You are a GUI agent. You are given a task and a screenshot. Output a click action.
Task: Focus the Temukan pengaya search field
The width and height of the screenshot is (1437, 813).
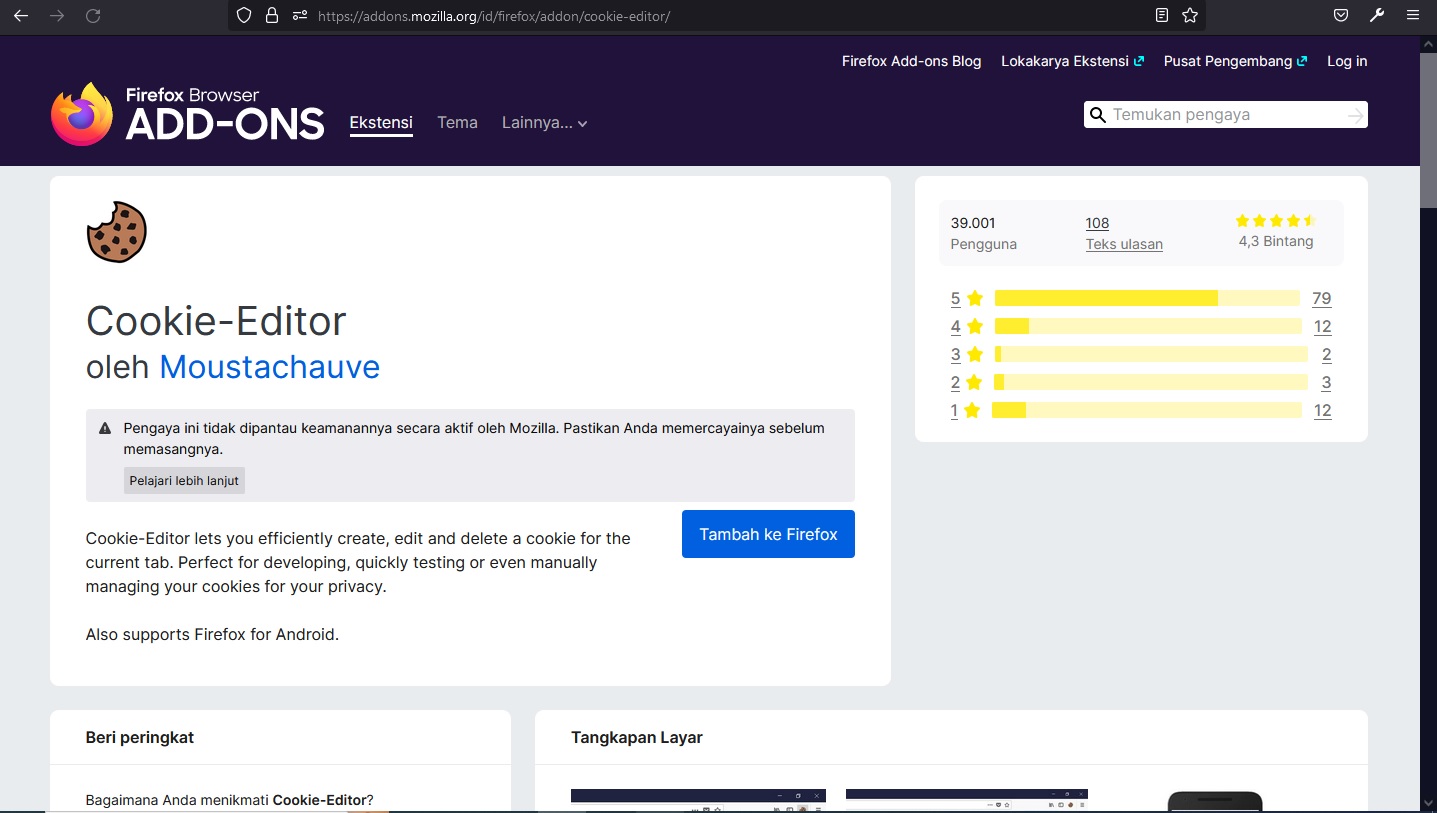(x=1225, y=115)
